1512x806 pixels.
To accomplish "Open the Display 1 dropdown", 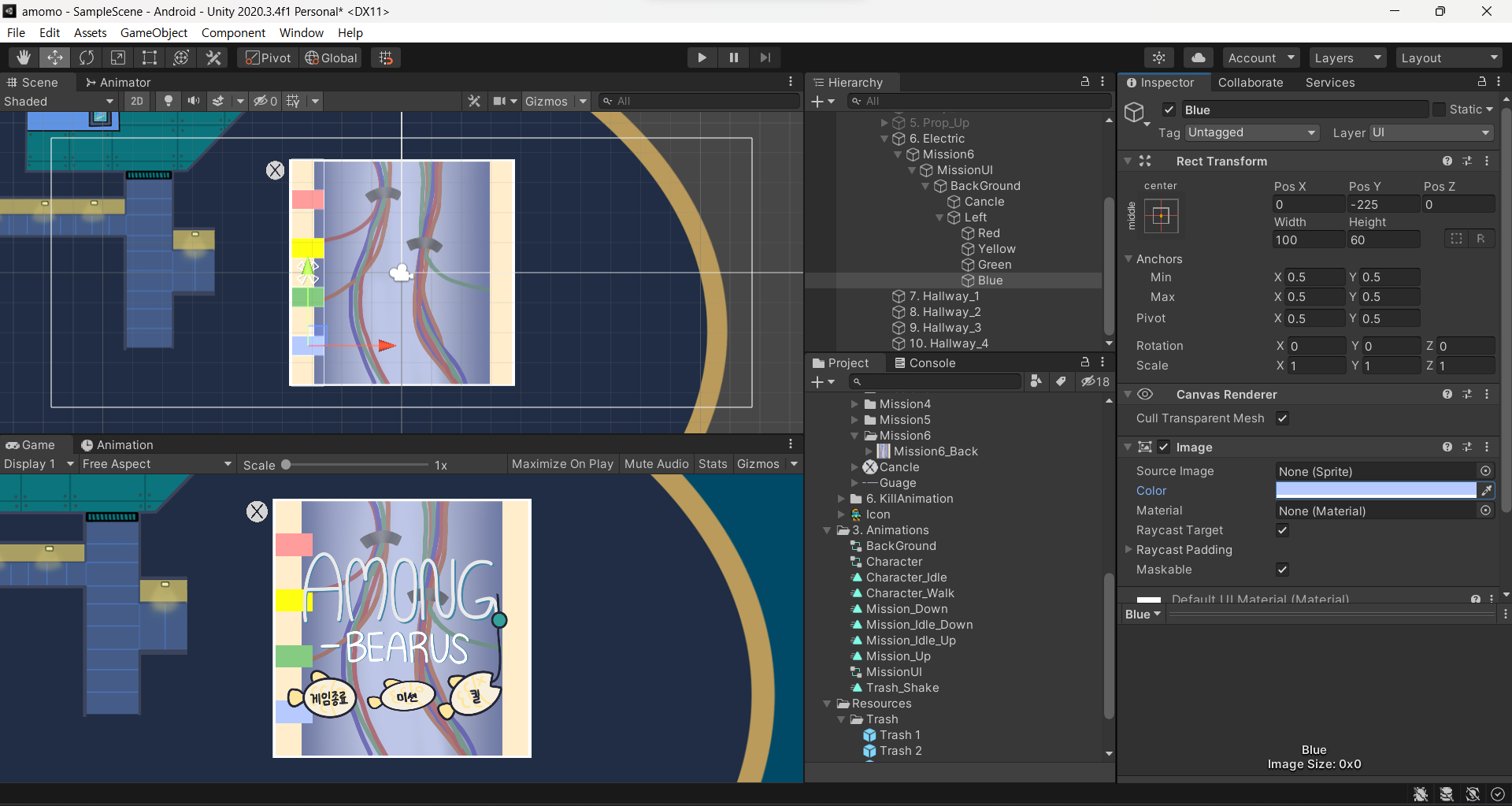I will (39, 464).
